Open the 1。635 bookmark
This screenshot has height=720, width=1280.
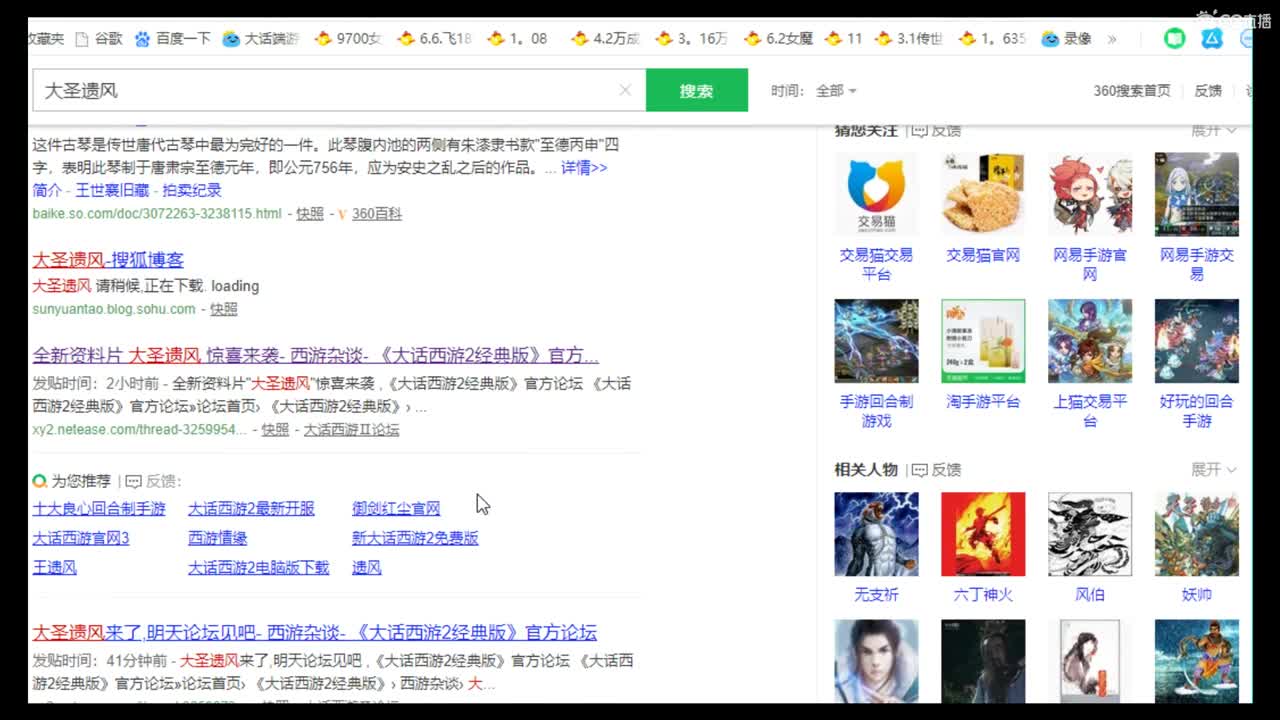click(x=992, y=39)
